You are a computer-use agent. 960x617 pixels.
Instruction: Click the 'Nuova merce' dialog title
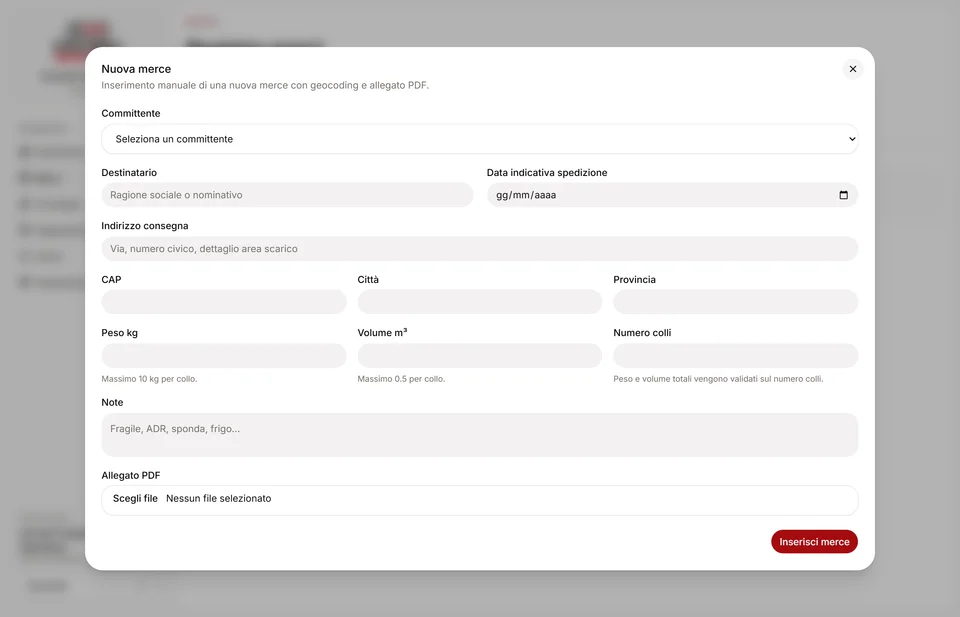tap(136, 69)
